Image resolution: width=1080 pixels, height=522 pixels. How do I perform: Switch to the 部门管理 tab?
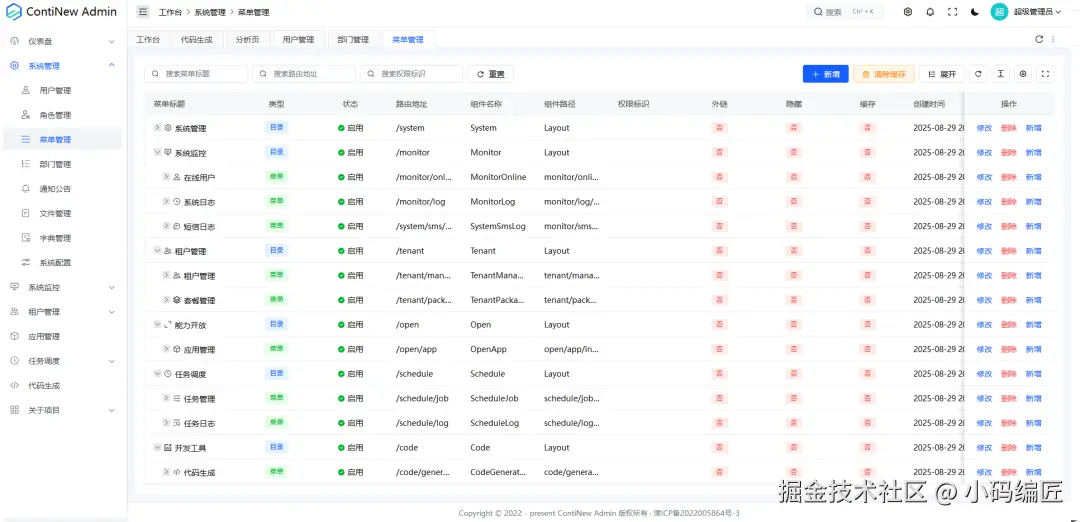click(x=353, y=39)
